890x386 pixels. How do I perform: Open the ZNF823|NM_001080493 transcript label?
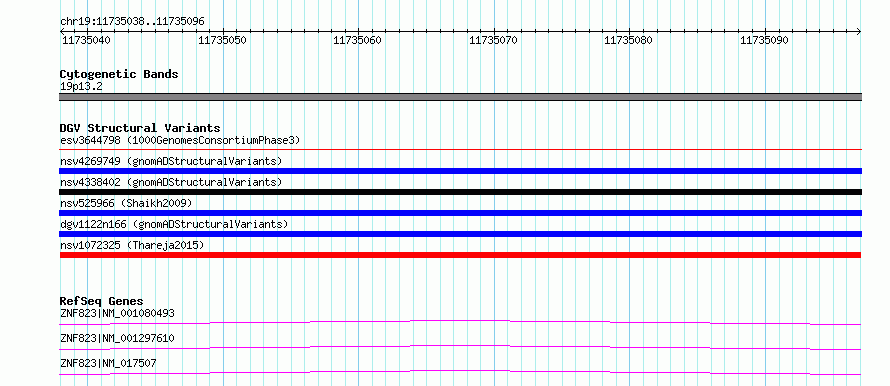(117, 313)
